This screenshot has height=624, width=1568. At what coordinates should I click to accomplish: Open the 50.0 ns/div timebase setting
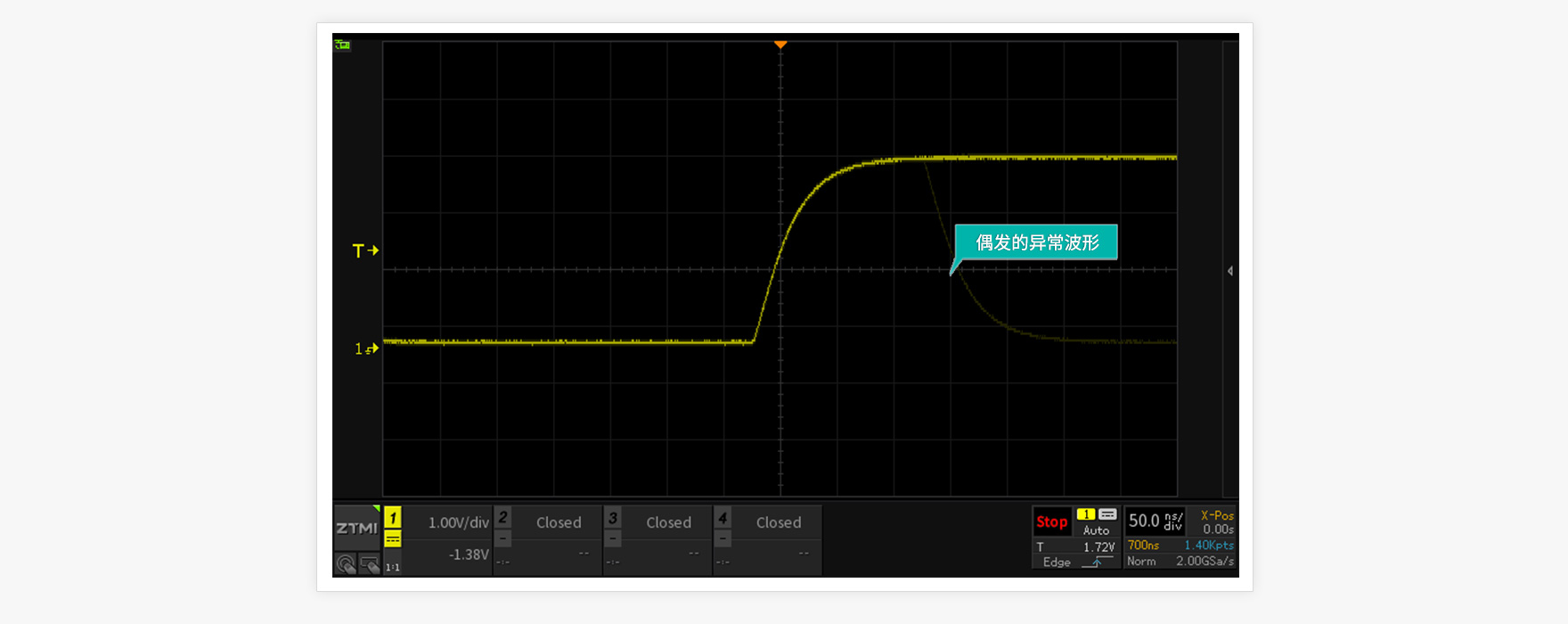click(x=1155, y=521)
